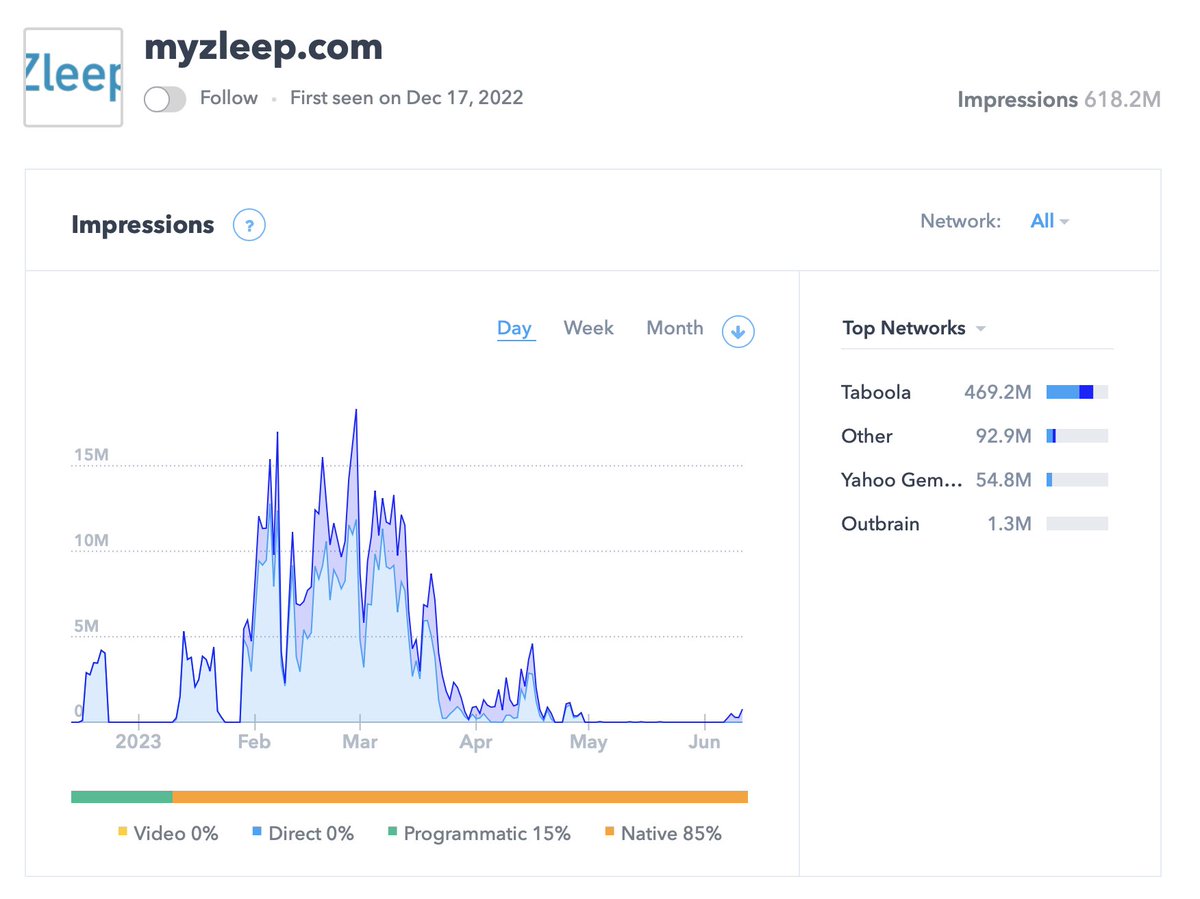Click the Outbrain share bar
Viewport: 1200px width, 899px height.
coord(1077,524)
